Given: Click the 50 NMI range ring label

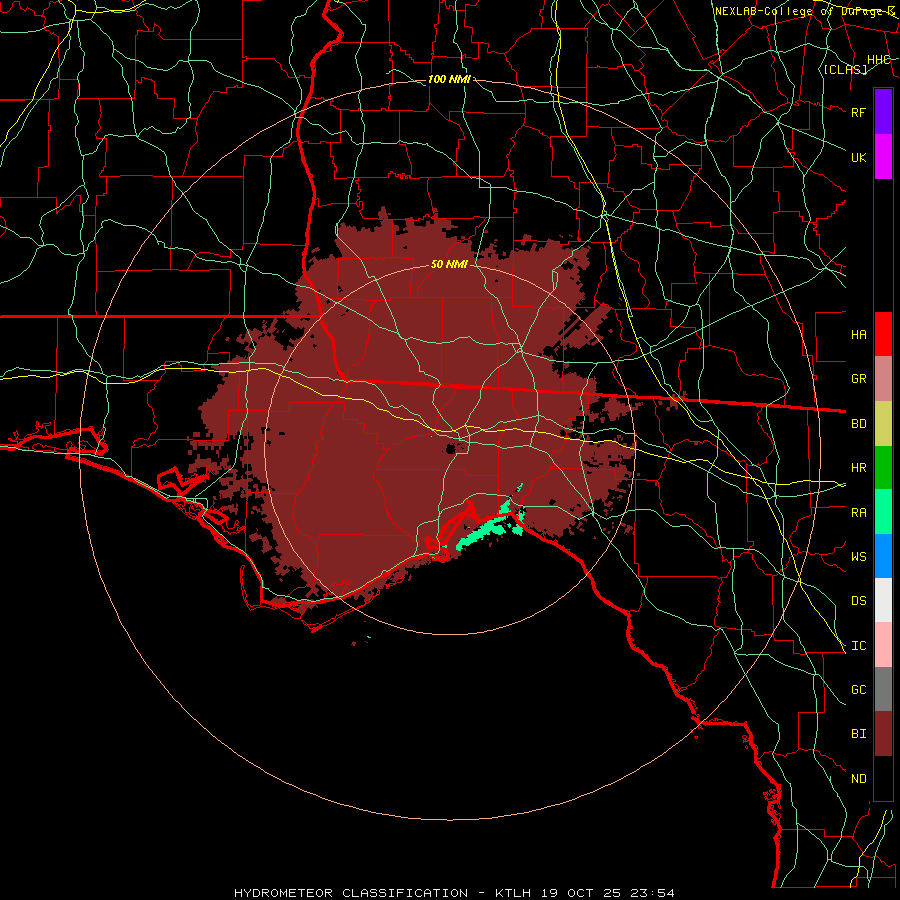Looking at the screenshot, I should click(449, 264).
